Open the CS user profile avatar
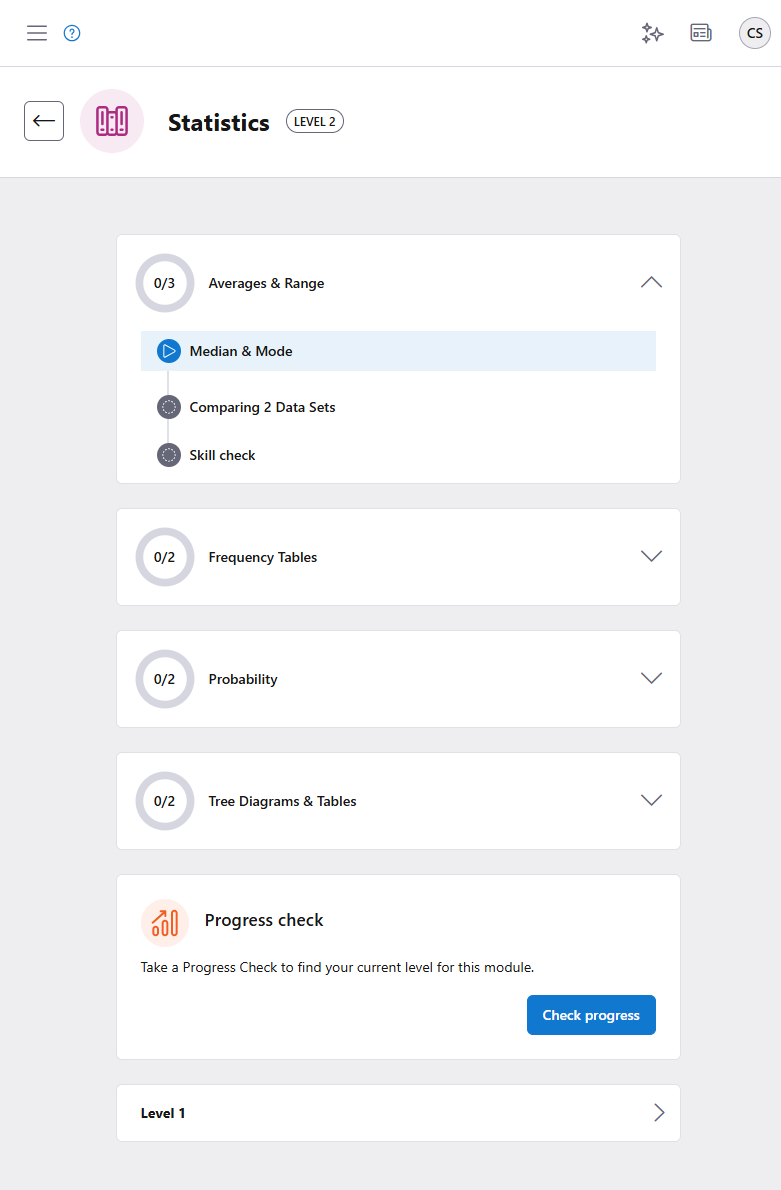Image resolution: width=781 pixels, height=1190 pixels. (754, 33)
